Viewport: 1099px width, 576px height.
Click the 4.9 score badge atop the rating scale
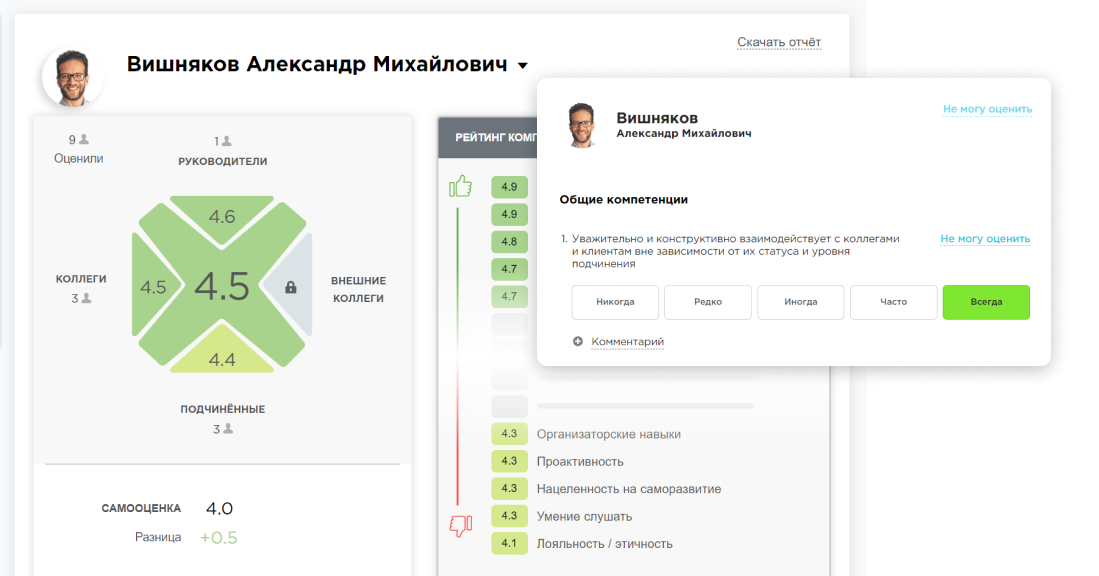click(x=509, y=186)
